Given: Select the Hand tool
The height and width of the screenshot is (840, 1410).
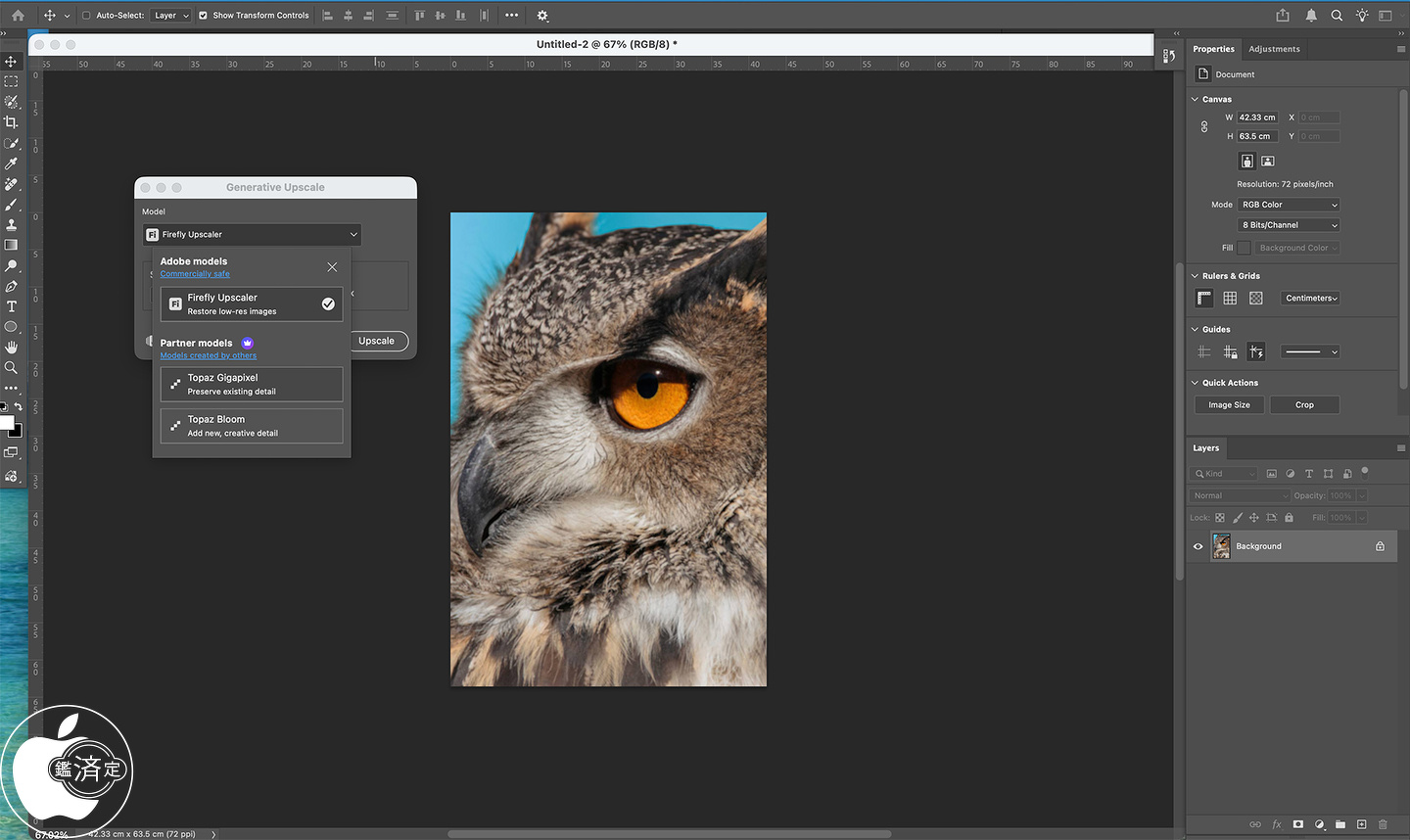Looking at the screenshot, I should 11,348.
